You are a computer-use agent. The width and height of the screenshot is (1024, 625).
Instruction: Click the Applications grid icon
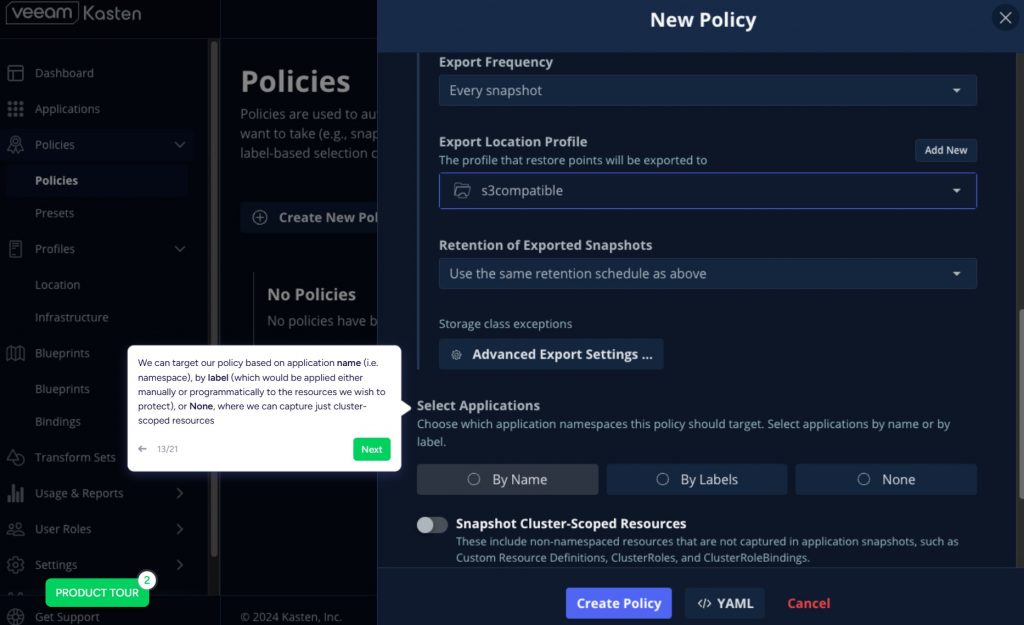point(16,109)
